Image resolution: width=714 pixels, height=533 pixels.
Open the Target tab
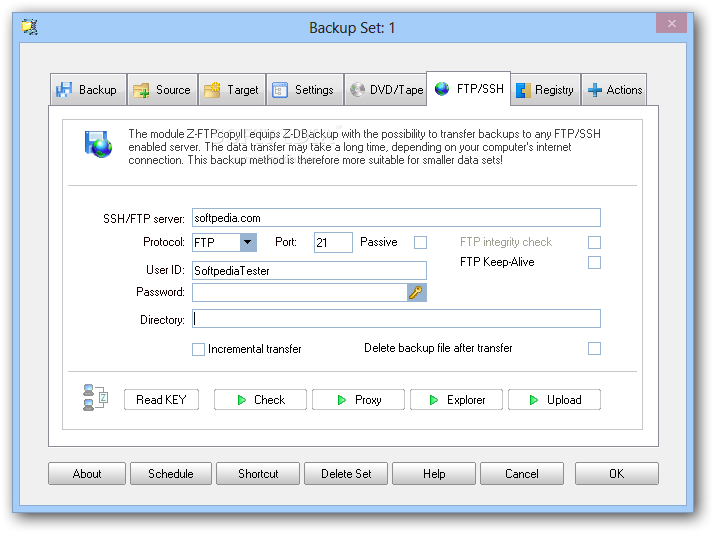232,90
